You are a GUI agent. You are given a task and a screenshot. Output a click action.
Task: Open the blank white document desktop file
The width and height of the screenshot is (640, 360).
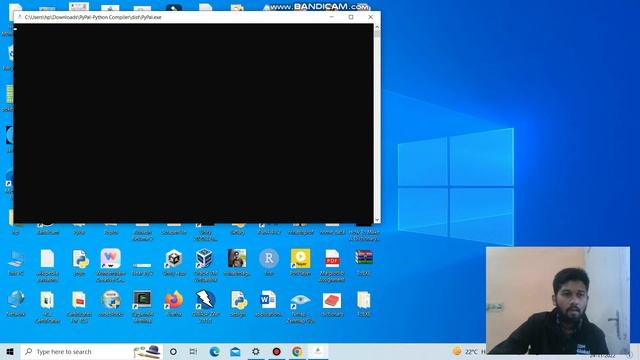pyautogui.click(x=47, y=259)
